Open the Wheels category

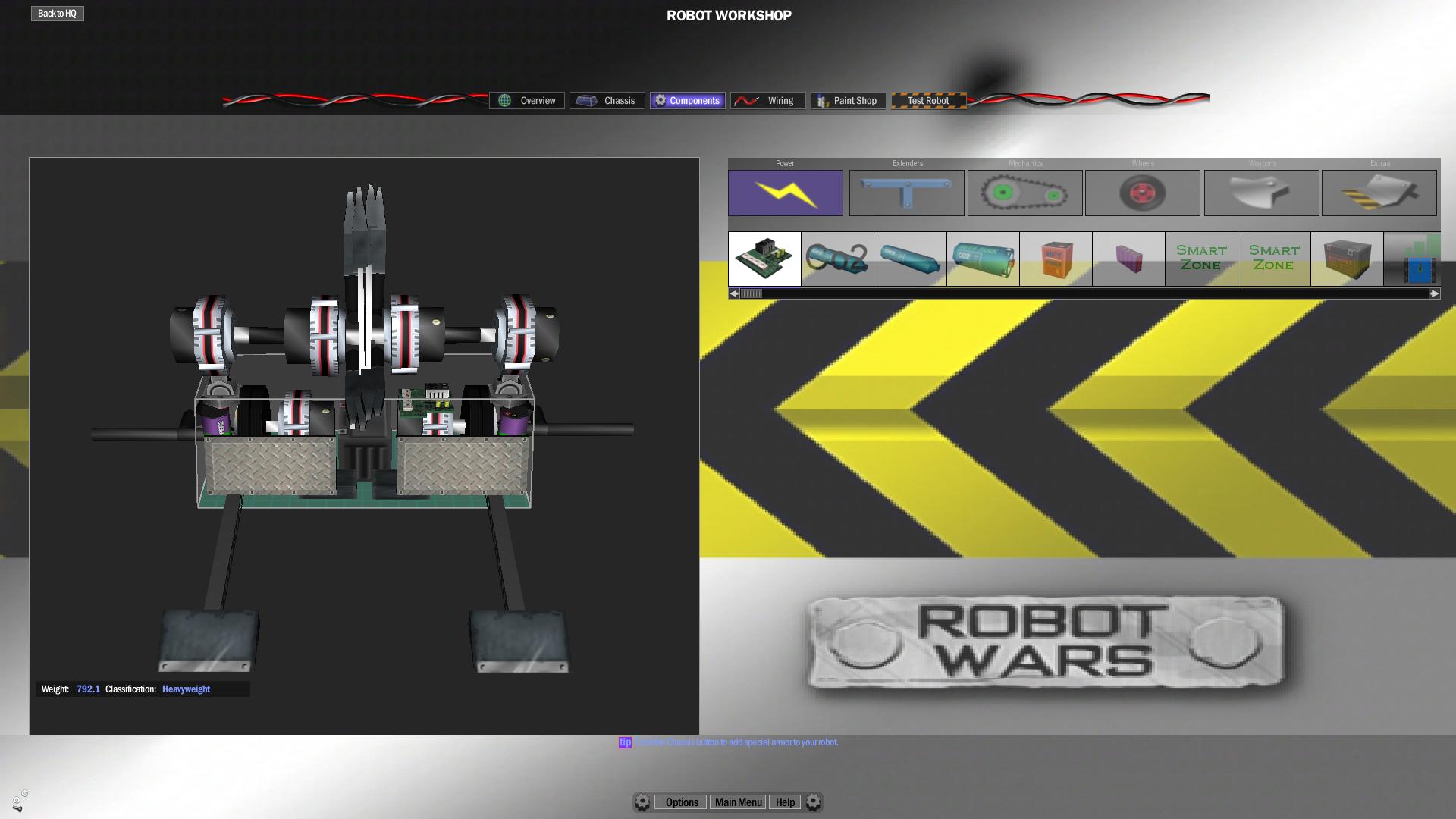(x=1143, y=193)
